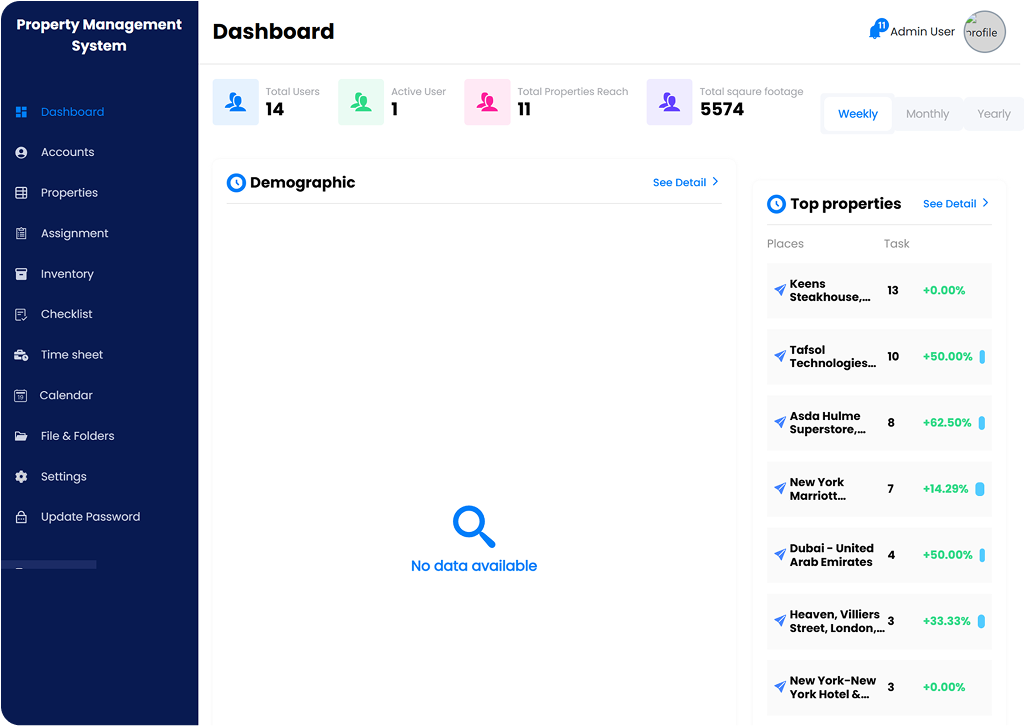Go to Properties in sidebar
The height and width of the screenshot is (727, 1025).
[69, 193]
